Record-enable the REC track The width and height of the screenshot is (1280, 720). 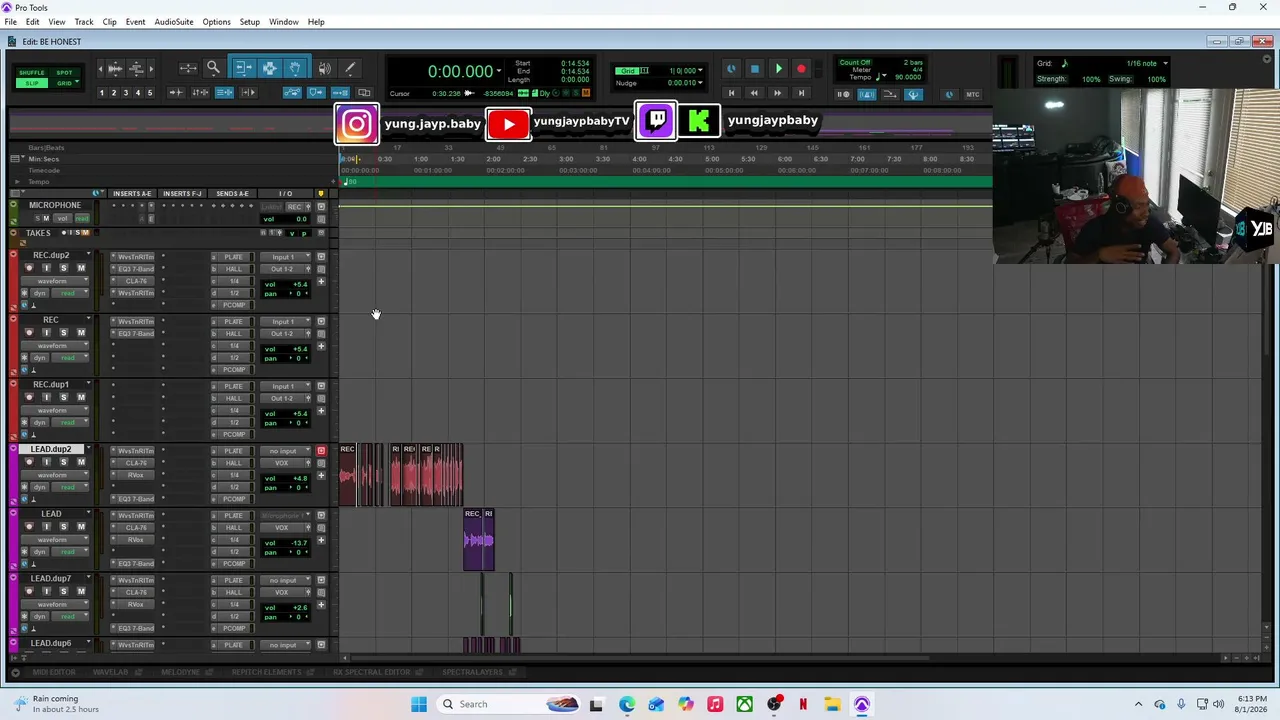click(x=29, y=332)
